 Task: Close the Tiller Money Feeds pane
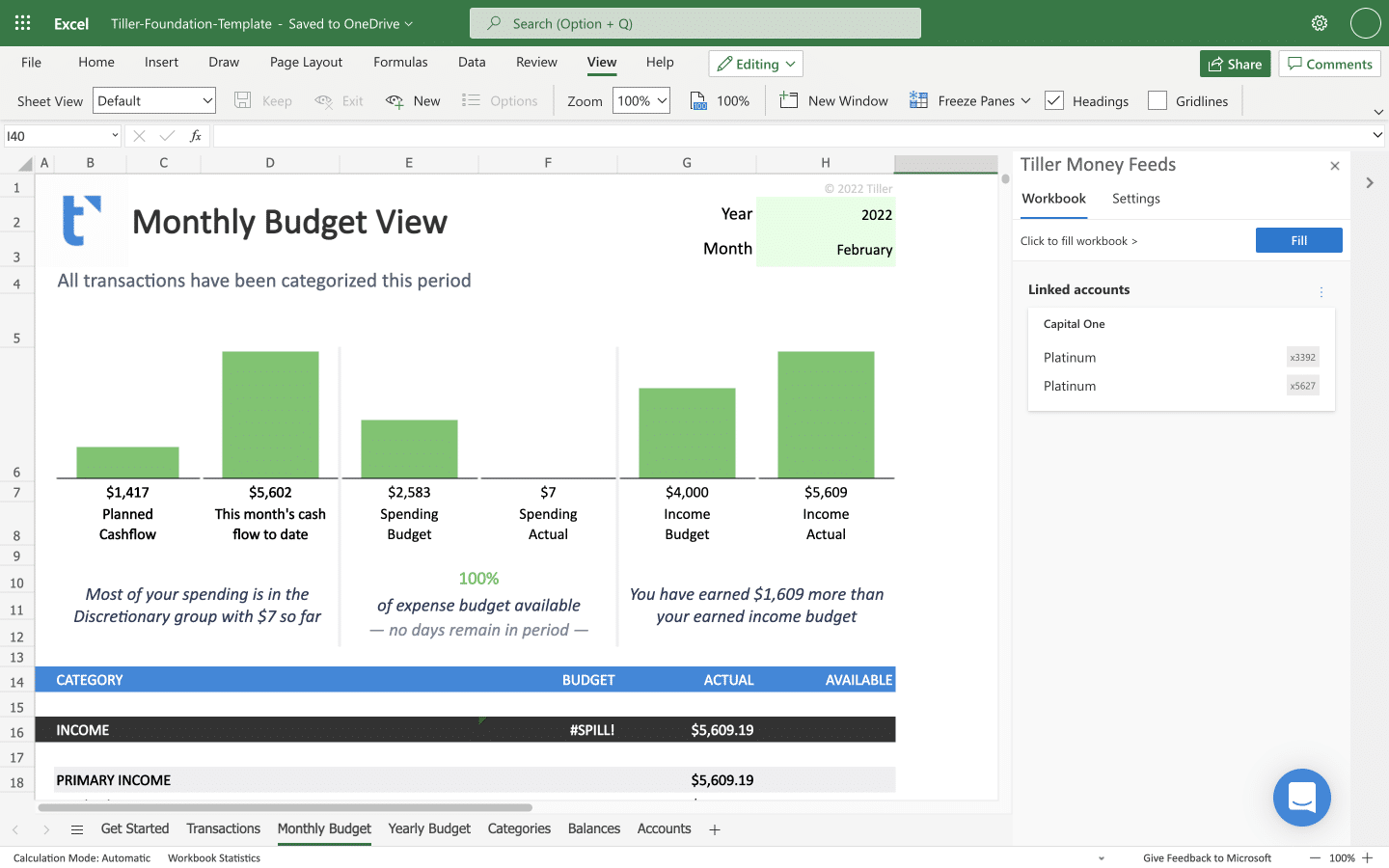1335,166
